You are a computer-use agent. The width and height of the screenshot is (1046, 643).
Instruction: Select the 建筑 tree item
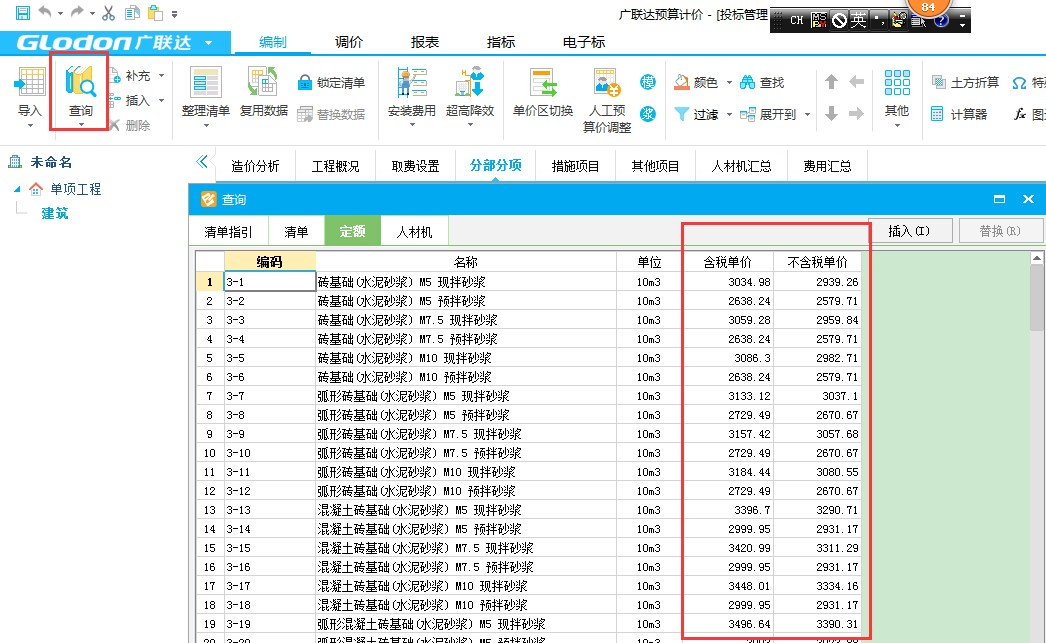click(x=55, y=213)
